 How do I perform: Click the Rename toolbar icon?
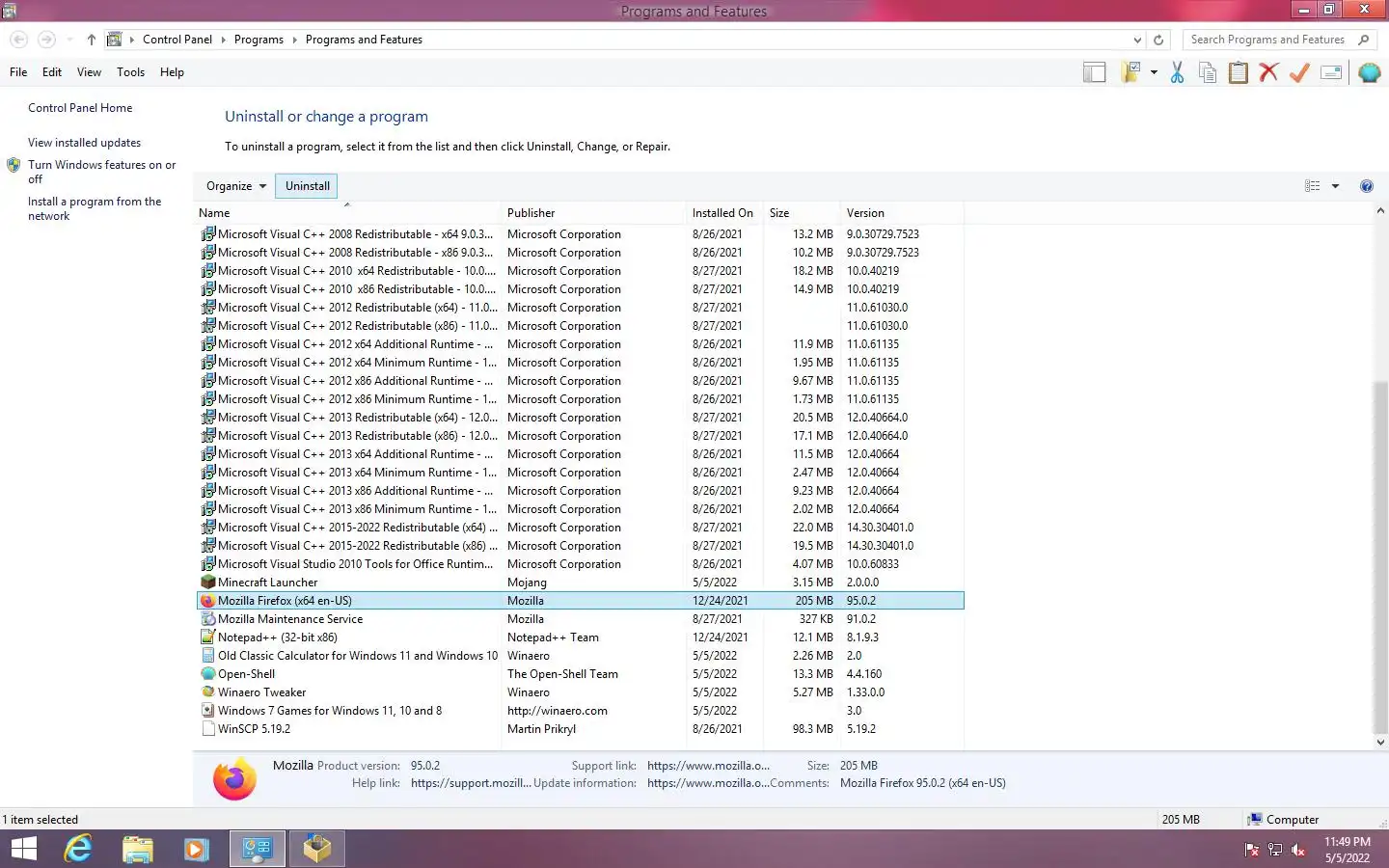tap(1331, 72)
